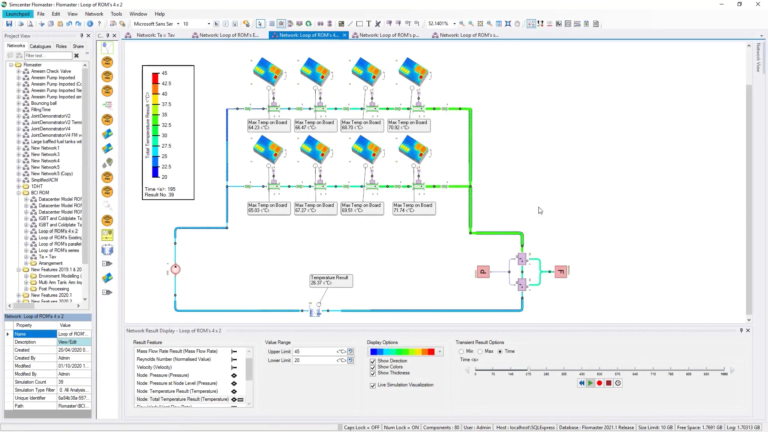Click the blue Info icon in the toolbar
768x432 pixels.
click(x=90, y=24)
